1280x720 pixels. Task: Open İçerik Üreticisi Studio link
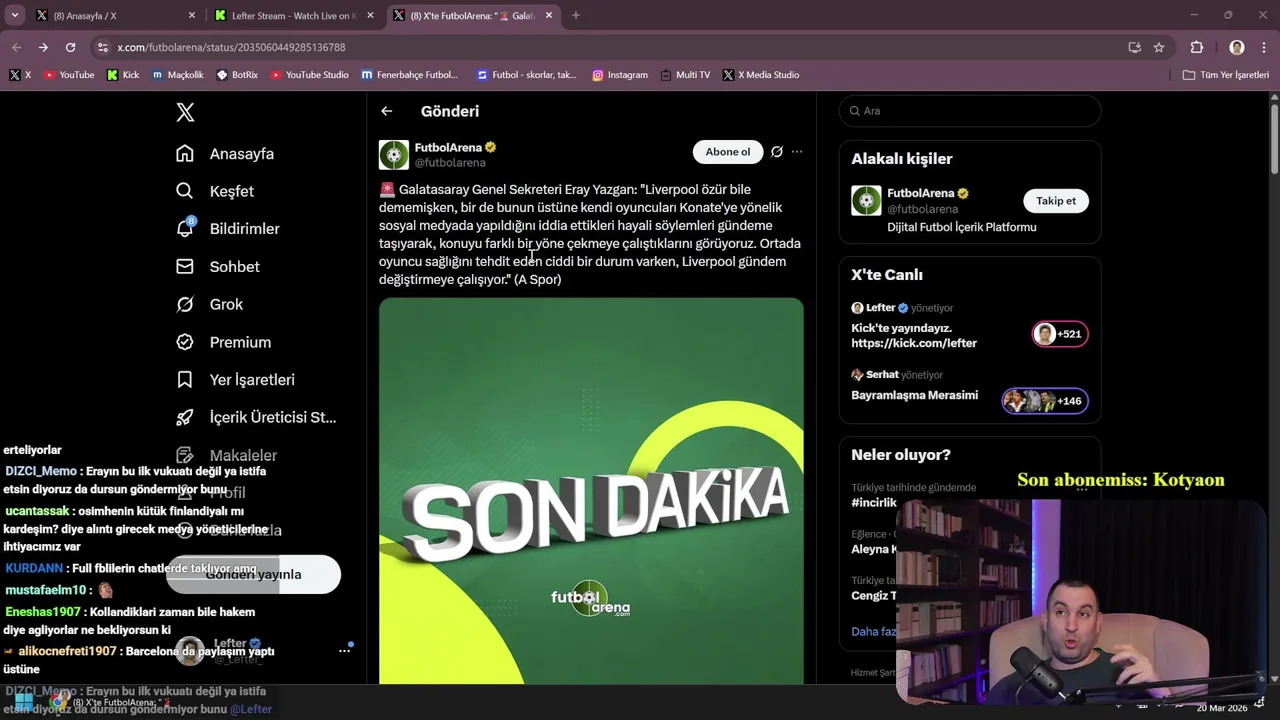(x=256, y=417)
